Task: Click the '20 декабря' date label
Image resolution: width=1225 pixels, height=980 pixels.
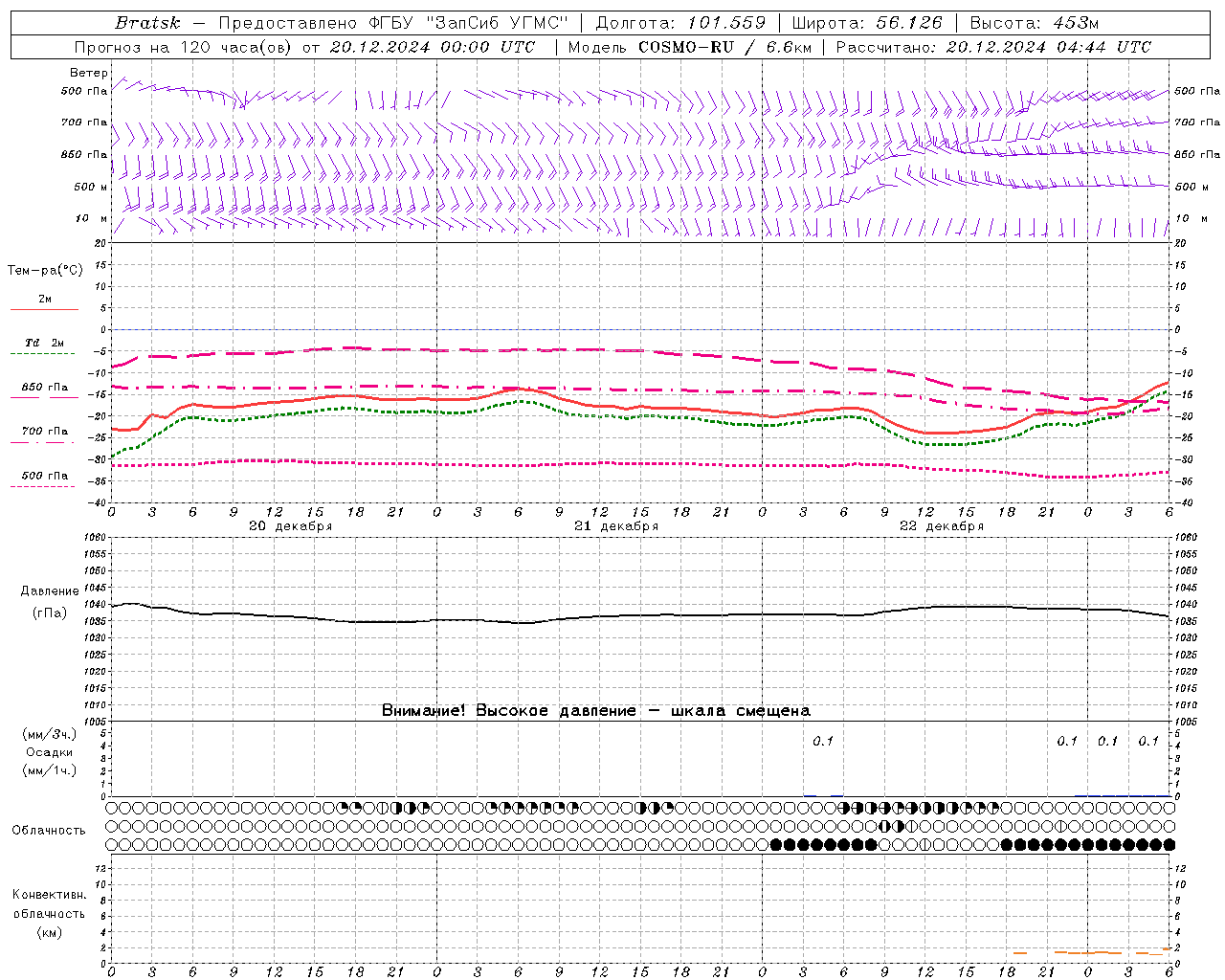Action: click(290, 526)
